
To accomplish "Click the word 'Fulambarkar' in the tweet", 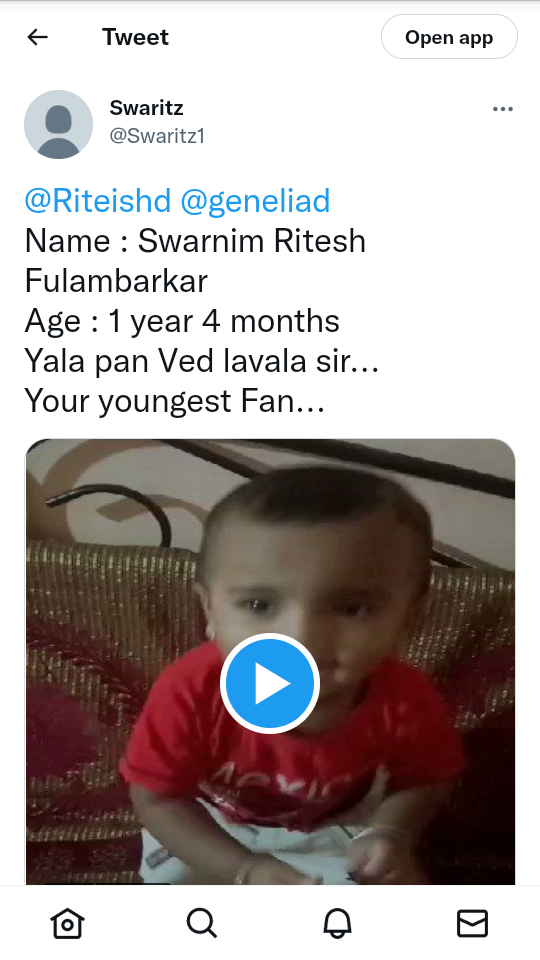I will point(116,281).
